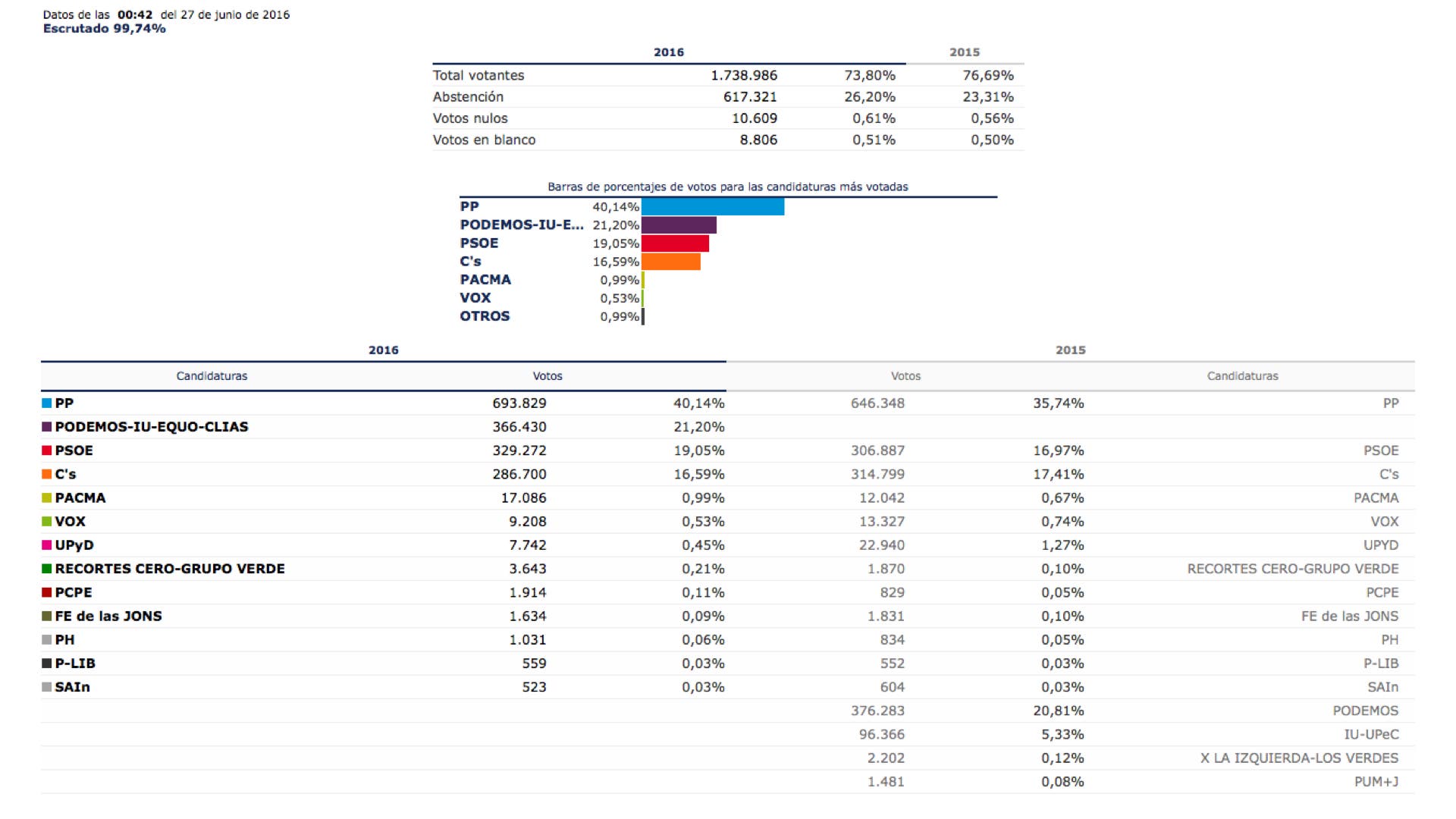
Task: Click the purple PODEMOS bar in chart
Action: 679,225
